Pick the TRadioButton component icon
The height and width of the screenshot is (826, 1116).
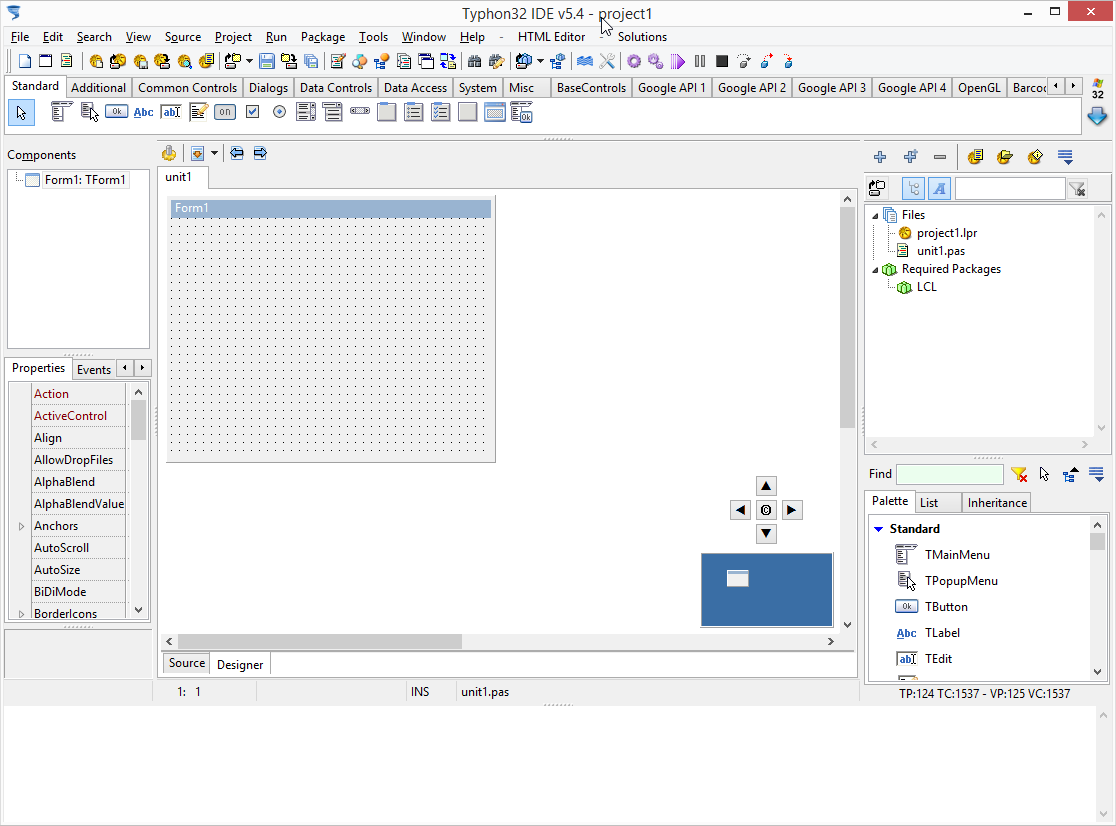279,112
